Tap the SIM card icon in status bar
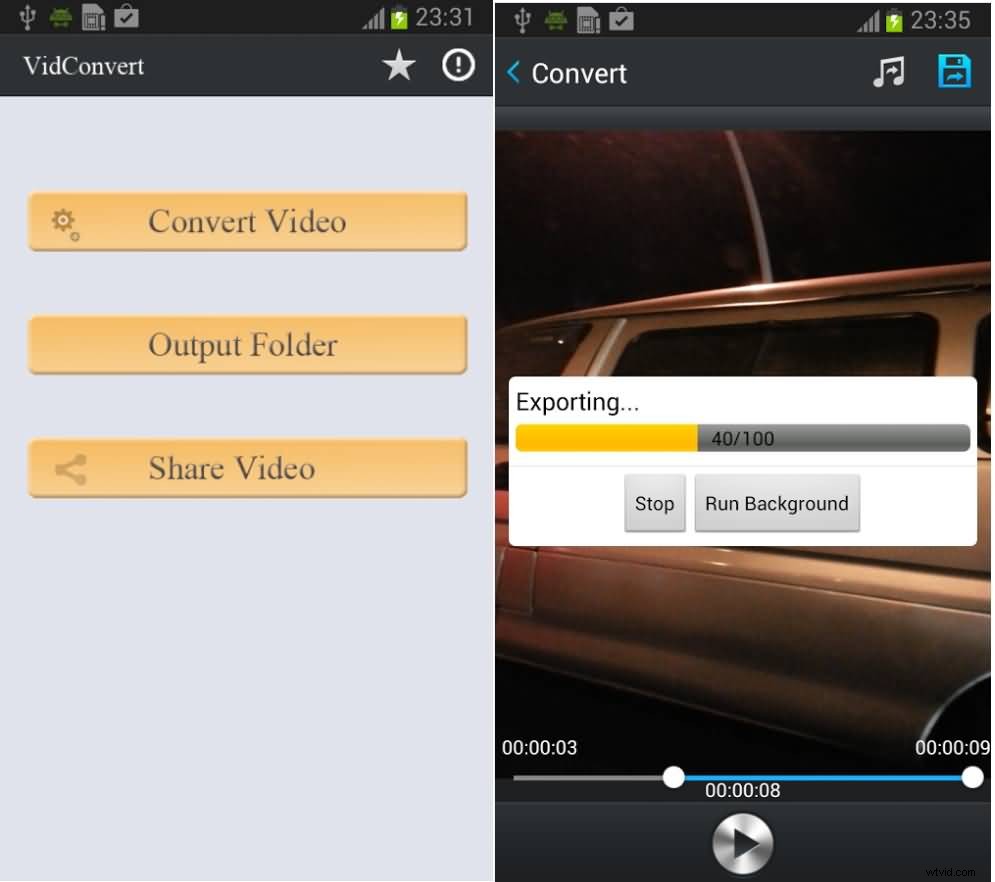 tap(94, 17)
